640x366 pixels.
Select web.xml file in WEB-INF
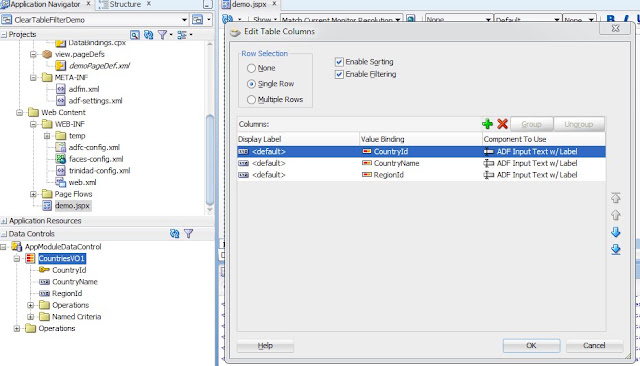pyautogui.click(x=82, y=182)
